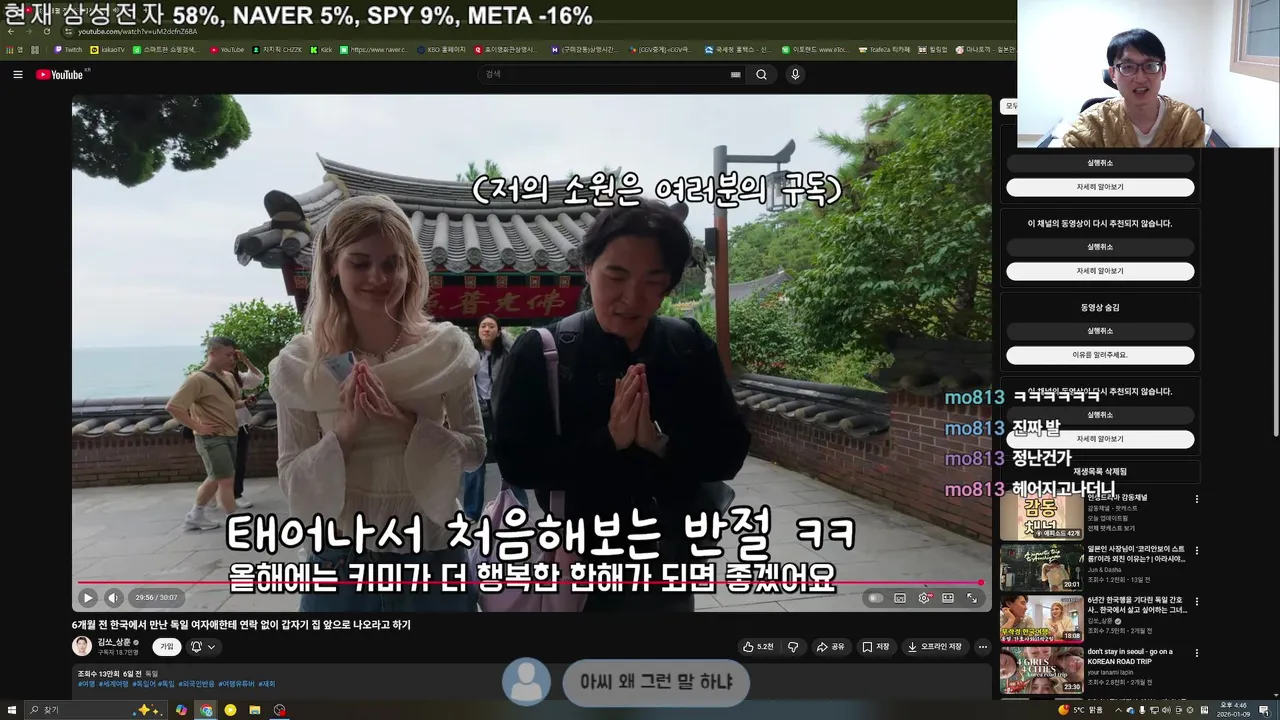Play the video using the play button
This screenshot has height=720, width=1280.
coord(88,598)
